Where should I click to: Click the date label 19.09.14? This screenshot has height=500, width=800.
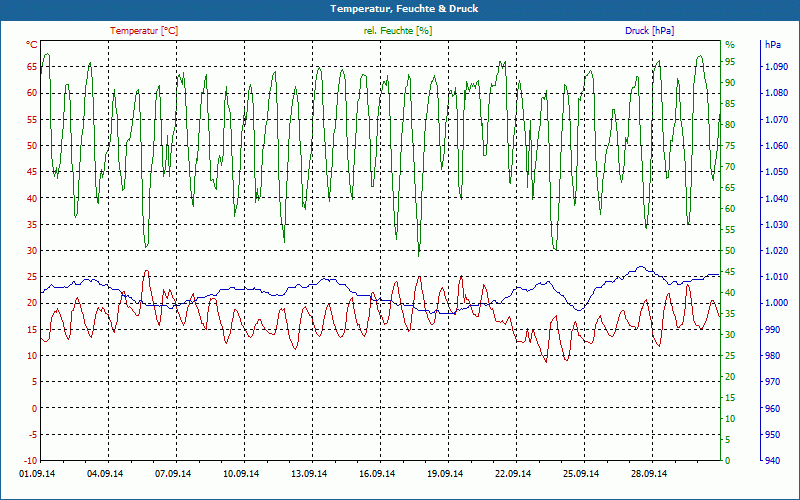coord(445,474)
